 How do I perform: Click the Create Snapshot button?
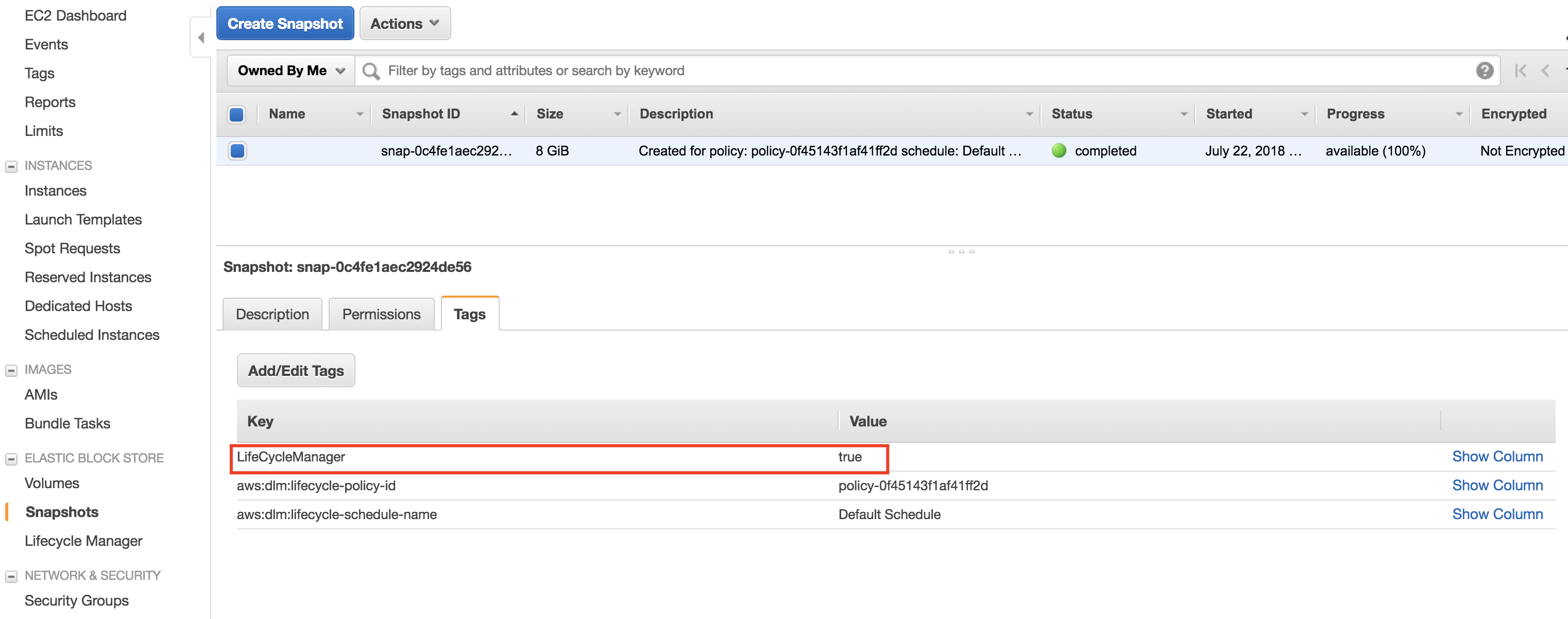click(285, 24)
